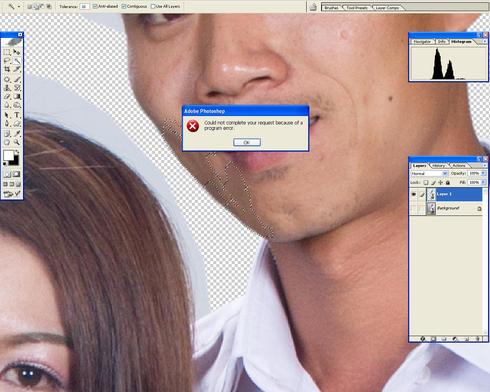490x392 pixels.
Task: Open the Layers palette options menu
Action: [485, 165]
